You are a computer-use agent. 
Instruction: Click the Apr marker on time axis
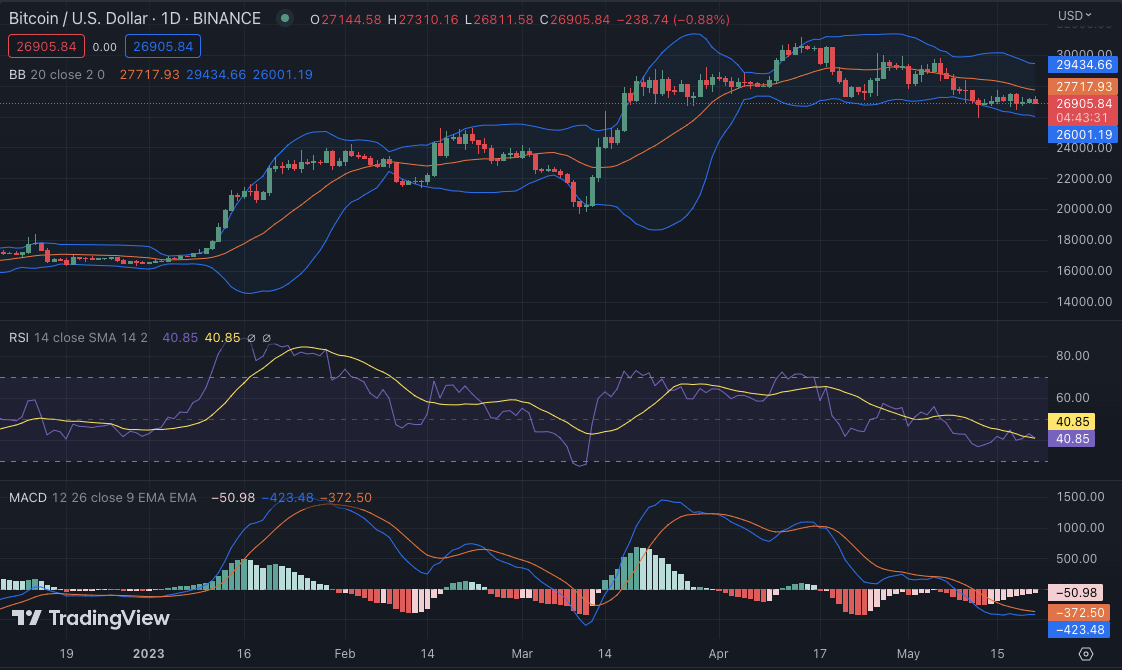(x=718, y=653)
